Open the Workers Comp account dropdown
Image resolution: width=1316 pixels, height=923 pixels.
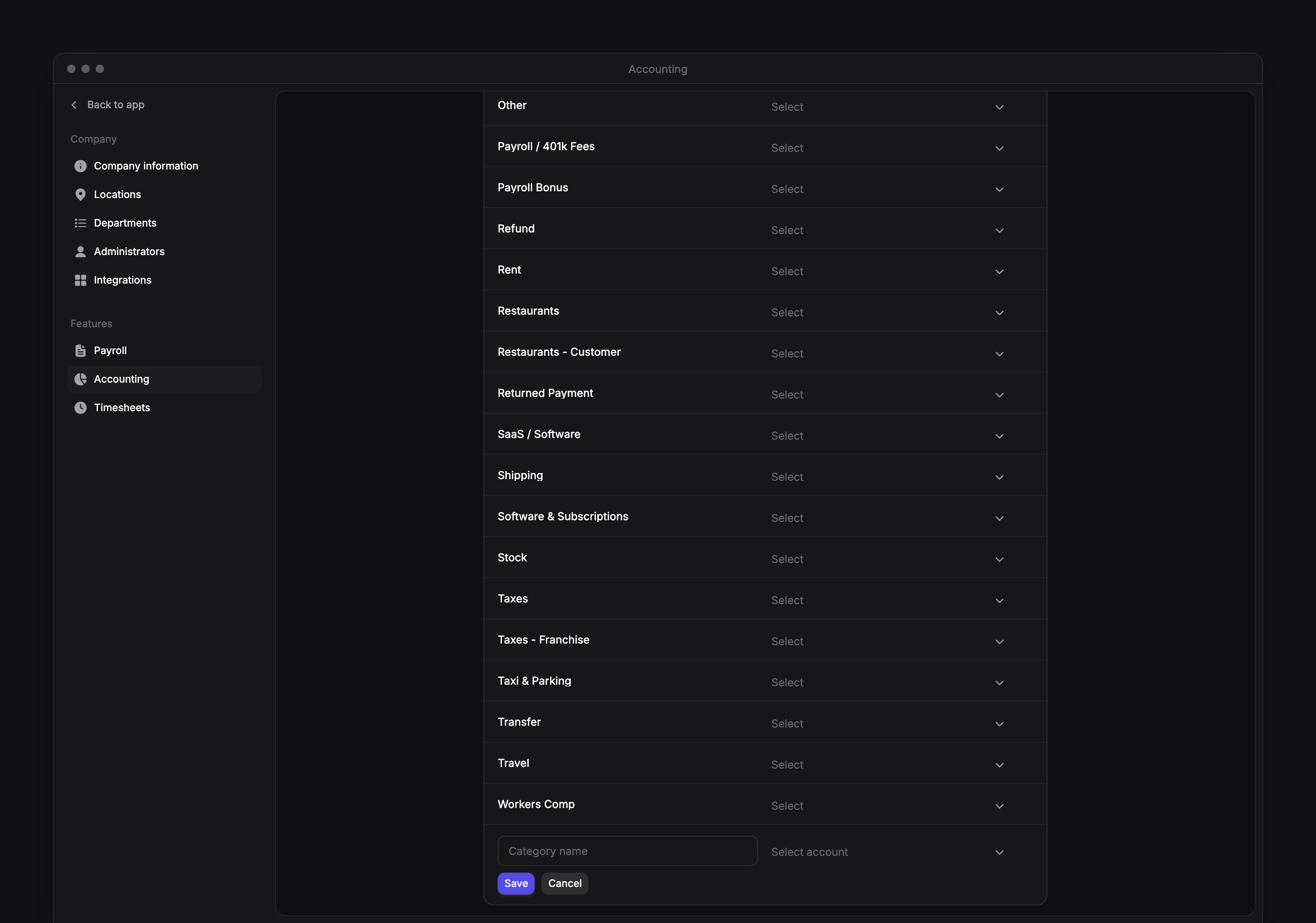[887, 806]
